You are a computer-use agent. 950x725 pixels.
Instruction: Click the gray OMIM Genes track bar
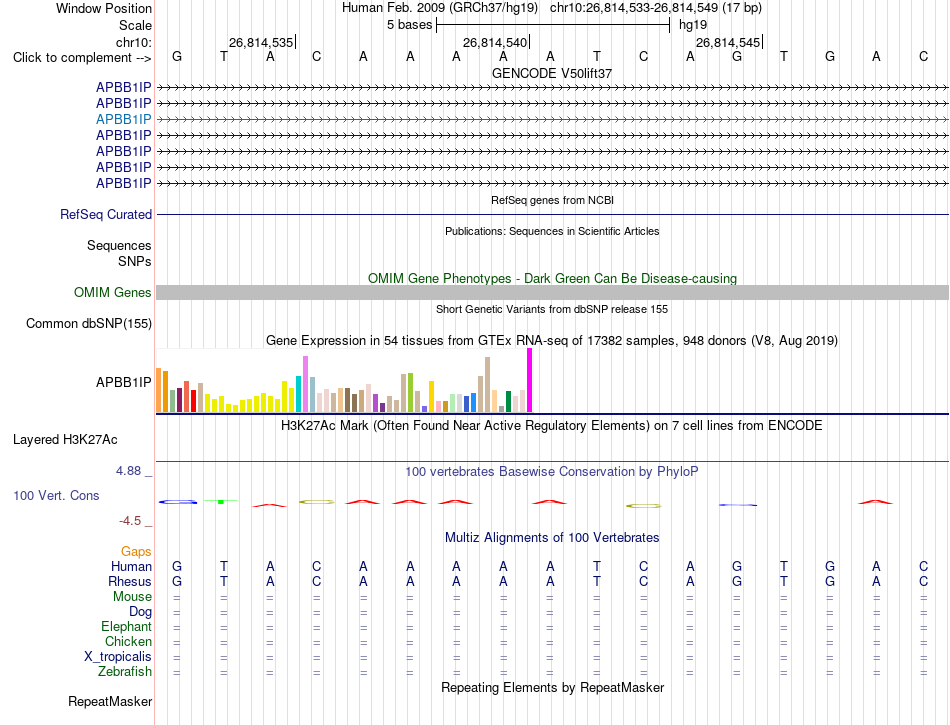(x=552, y=293)
